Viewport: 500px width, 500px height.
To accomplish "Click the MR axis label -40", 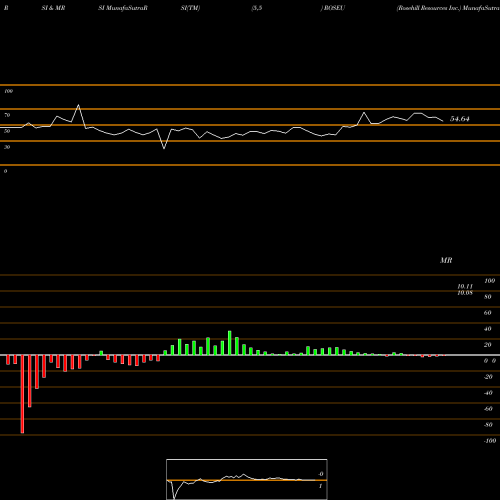I will [x=488, y=393].
